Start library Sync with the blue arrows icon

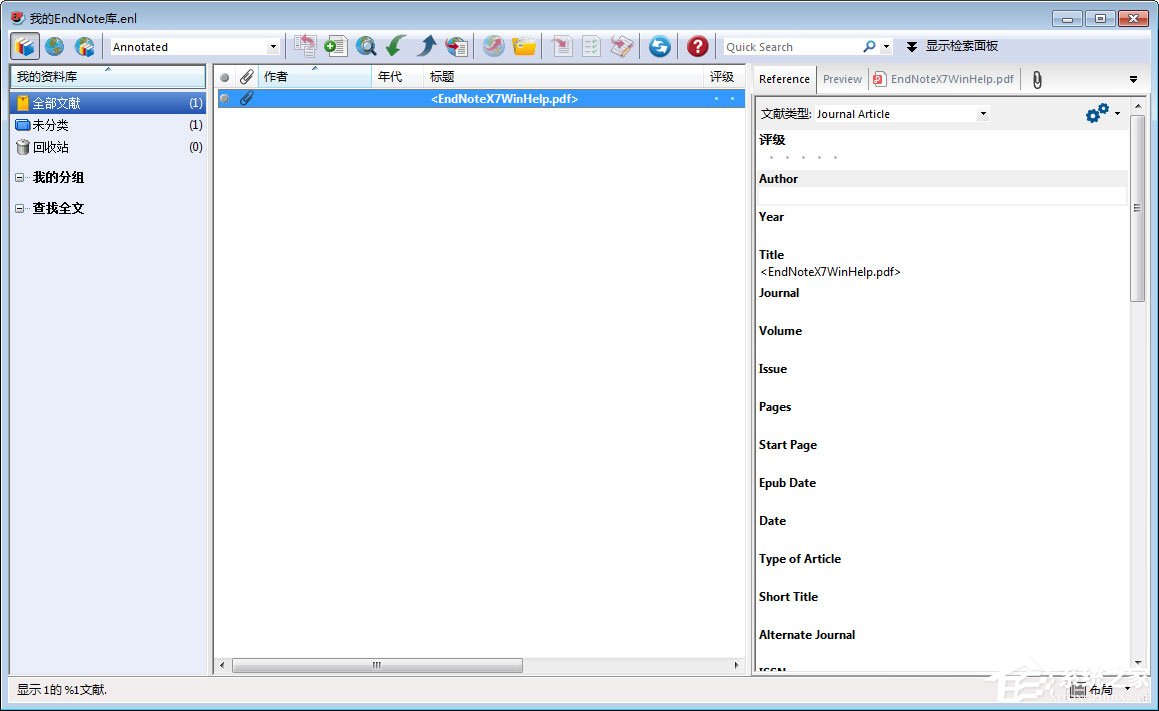point(660,46)
